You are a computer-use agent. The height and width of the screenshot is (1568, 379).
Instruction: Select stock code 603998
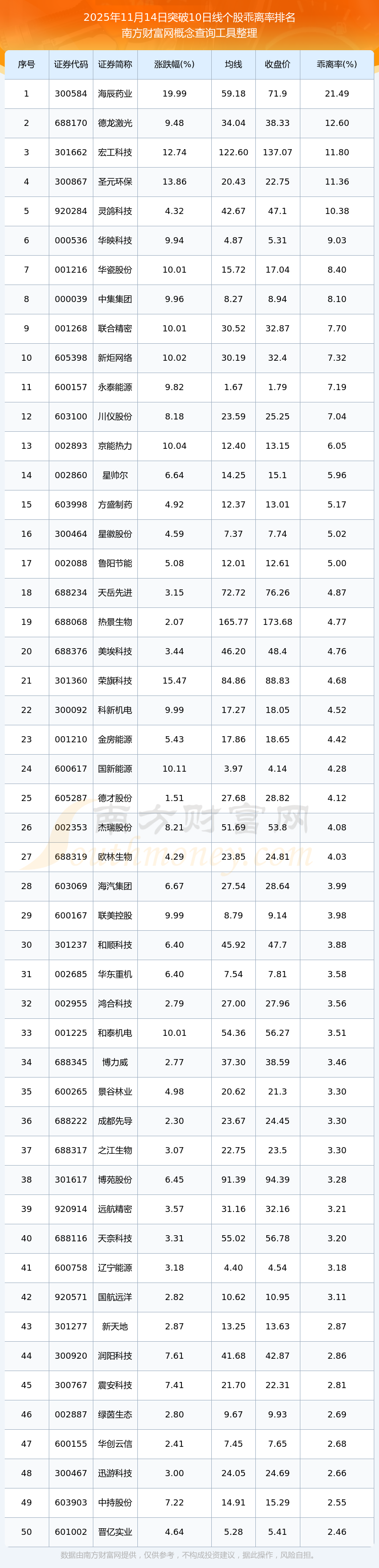(71, 505)
